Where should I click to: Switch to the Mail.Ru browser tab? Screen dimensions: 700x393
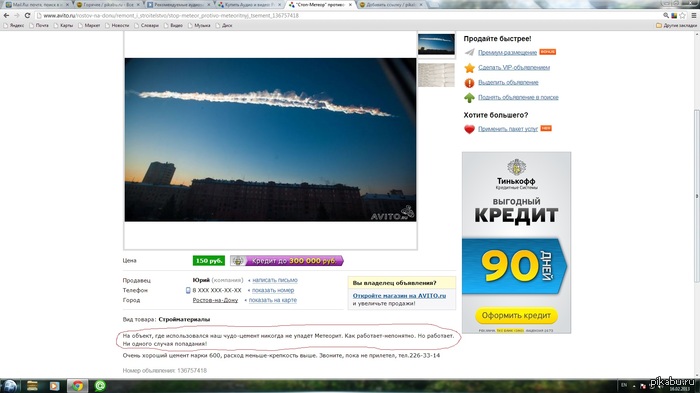[x=38, y=4]
